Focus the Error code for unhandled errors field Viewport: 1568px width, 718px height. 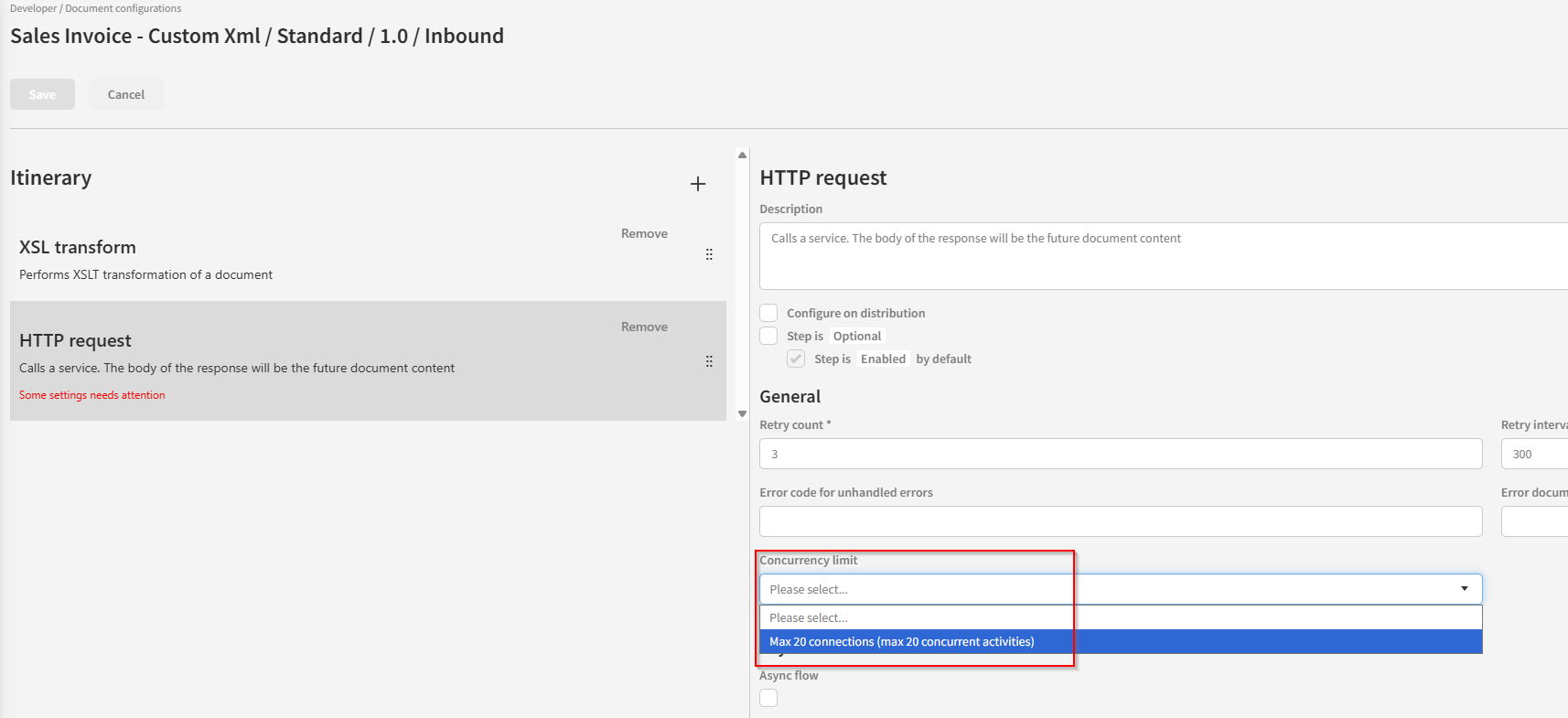click(1120, 521)
